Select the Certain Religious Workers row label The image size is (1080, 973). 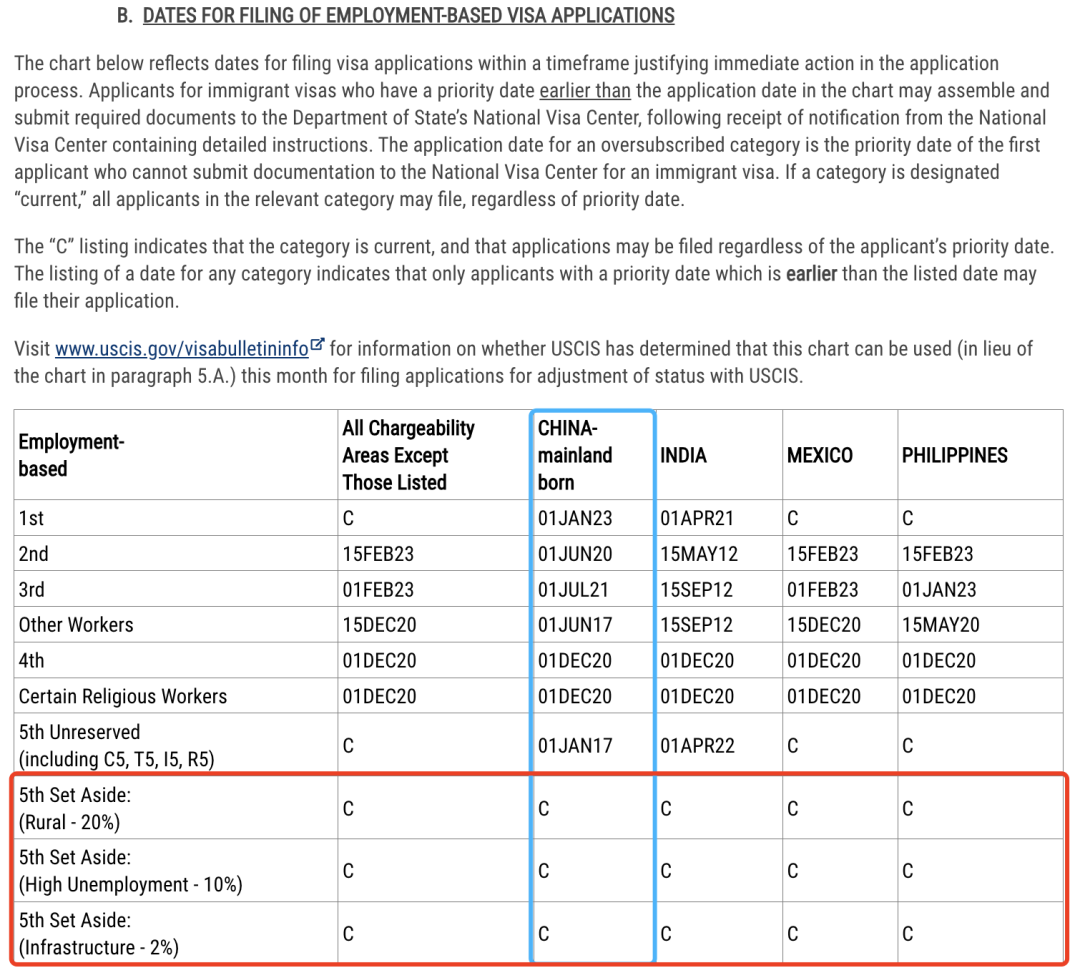click(123, 696)
